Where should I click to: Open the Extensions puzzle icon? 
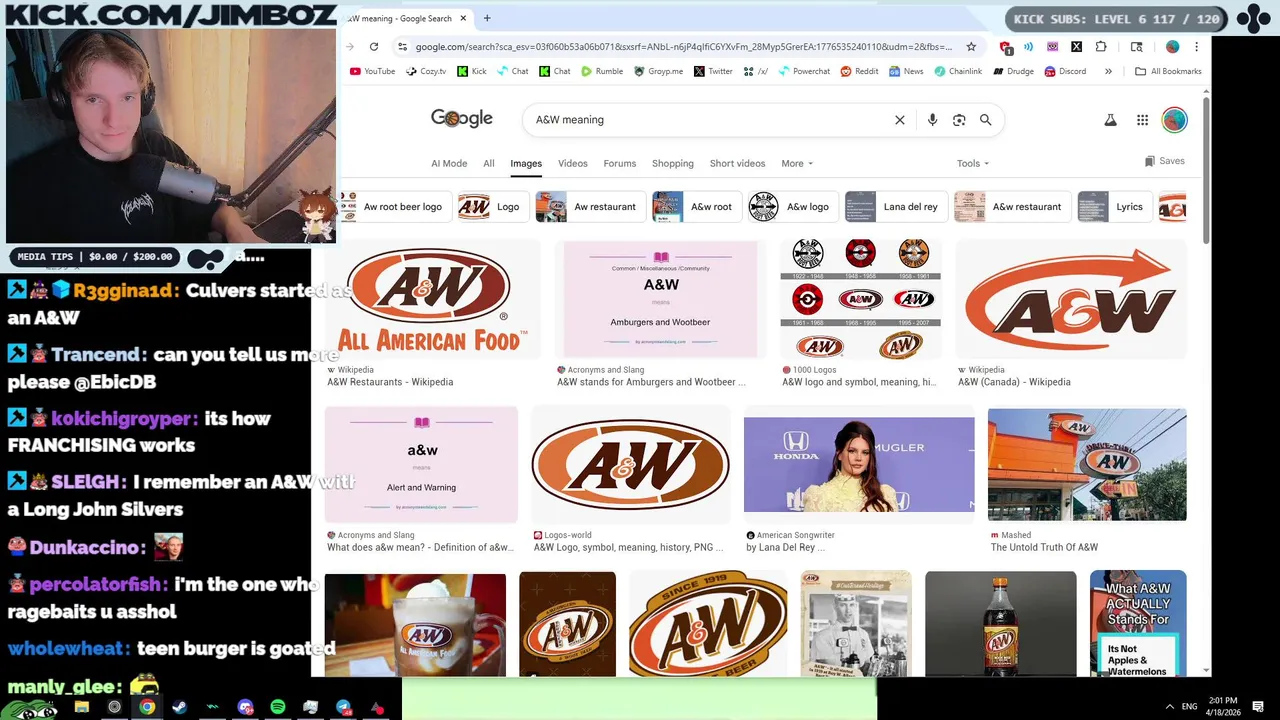pos(1101,46)
